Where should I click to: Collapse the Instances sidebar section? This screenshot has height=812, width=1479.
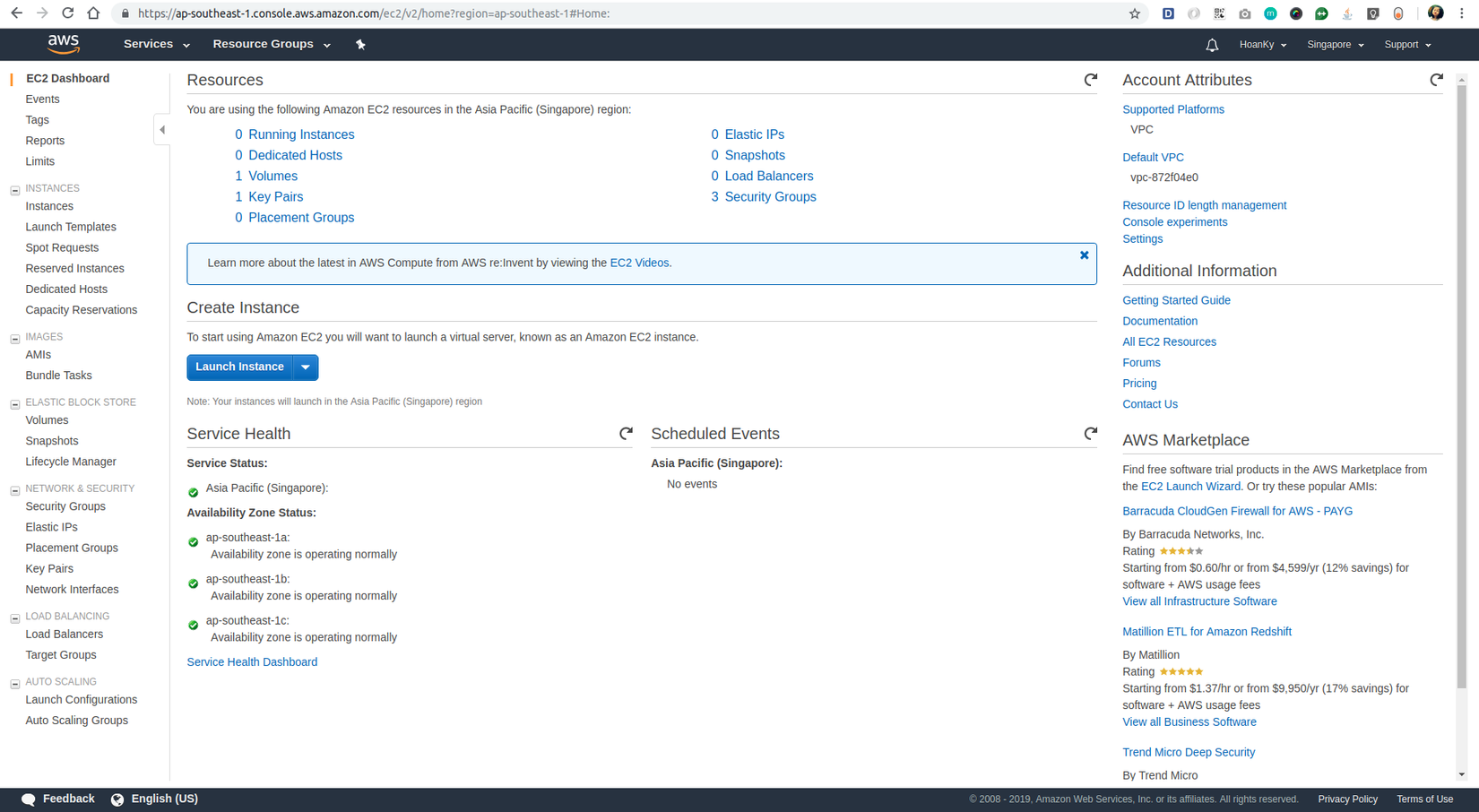pos(15,190)
